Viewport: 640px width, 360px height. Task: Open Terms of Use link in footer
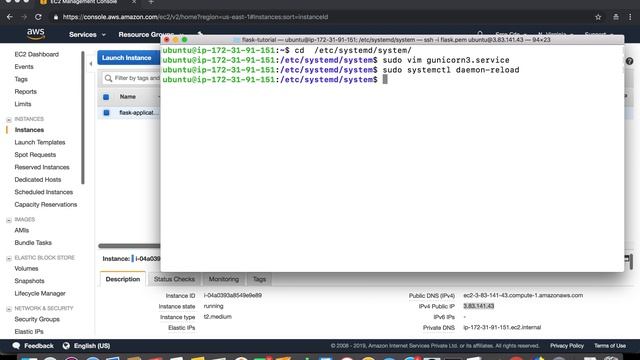click(x=610, y=346)
